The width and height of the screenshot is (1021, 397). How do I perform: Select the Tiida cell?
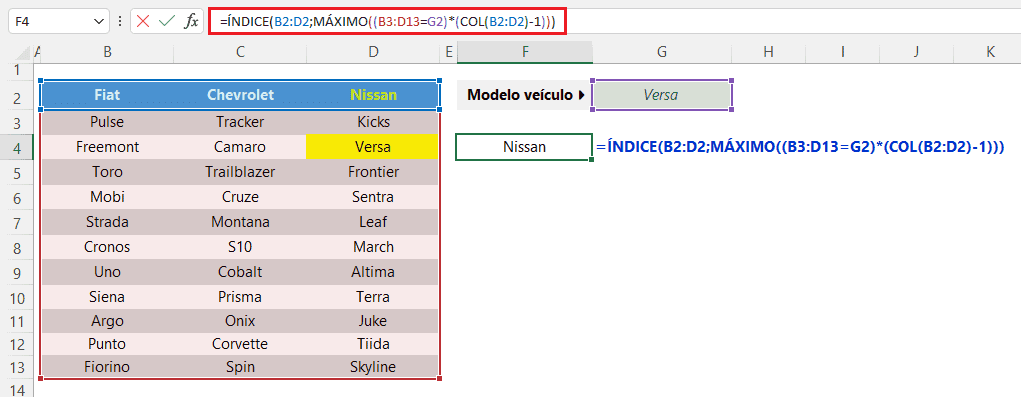(x=373, y=344)
